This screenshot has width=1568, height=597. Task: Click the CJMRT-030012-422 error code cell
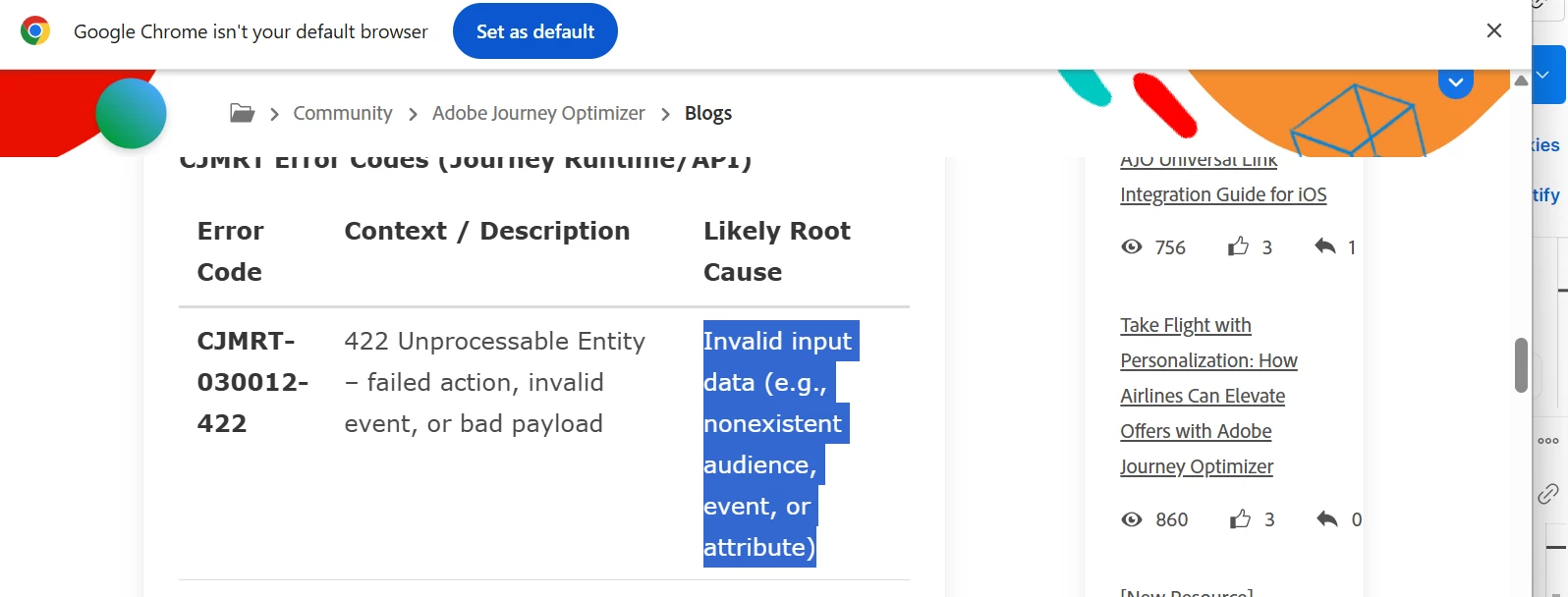(252, 382)
